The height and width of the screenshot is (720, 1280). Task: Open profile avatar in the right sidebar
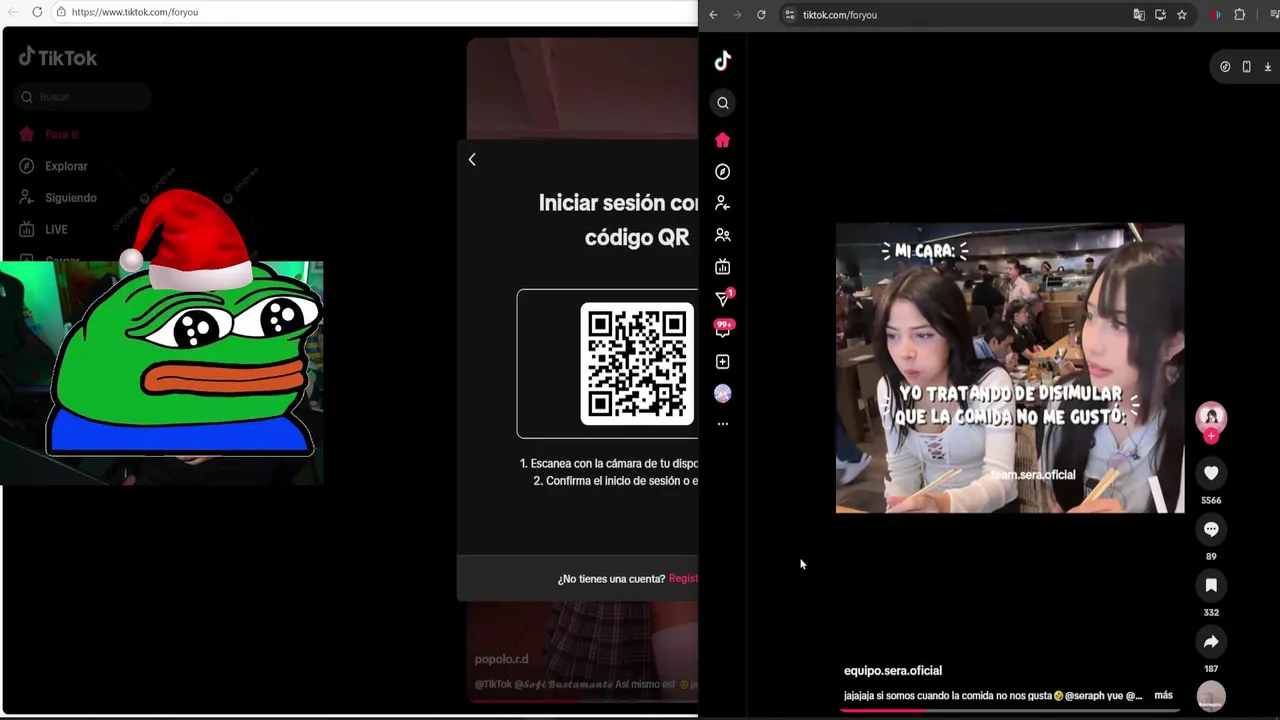pos(723,393)
